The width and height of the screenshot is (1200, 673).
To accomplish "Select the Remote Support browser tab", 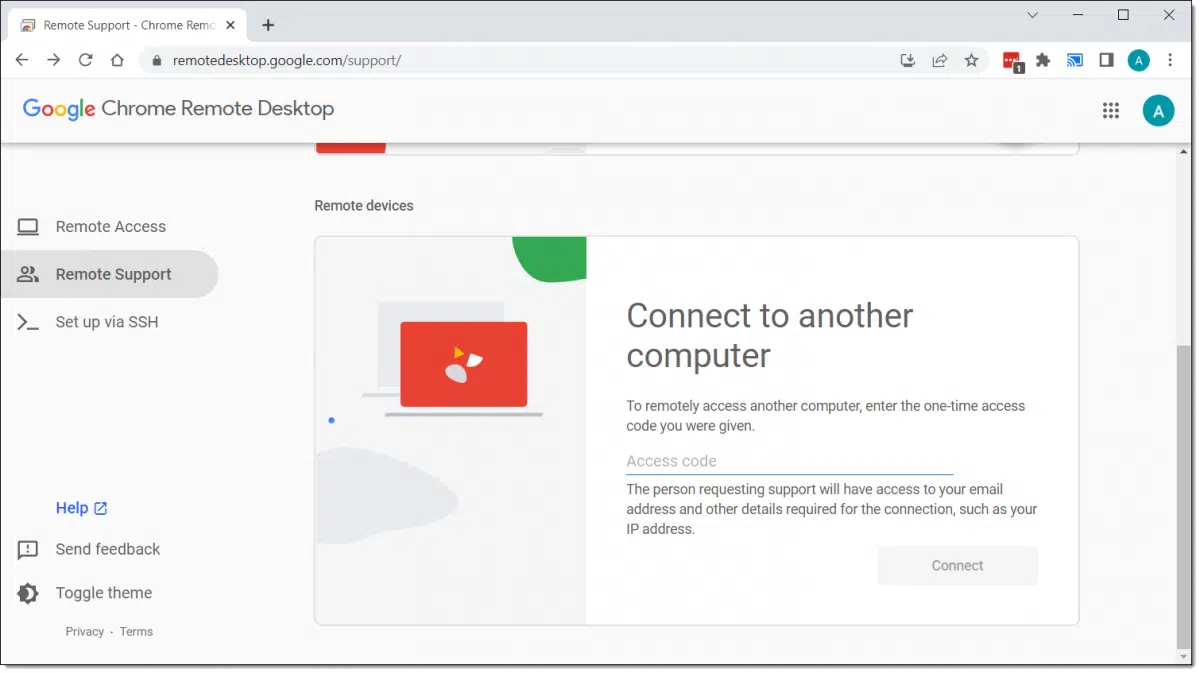I will click(129, 25).
